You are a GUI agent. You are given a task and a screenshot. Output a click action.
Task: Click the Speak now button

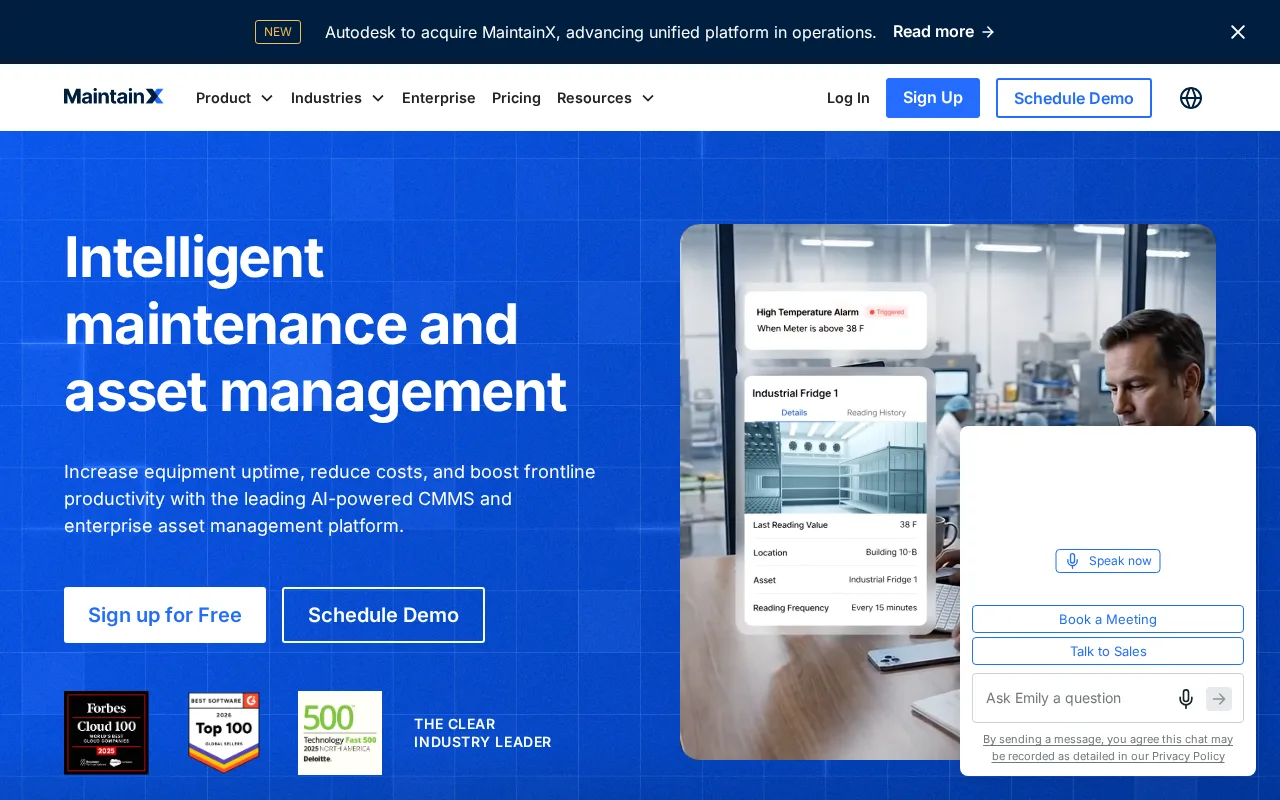pyautogui.click(x=1108, y=561)
